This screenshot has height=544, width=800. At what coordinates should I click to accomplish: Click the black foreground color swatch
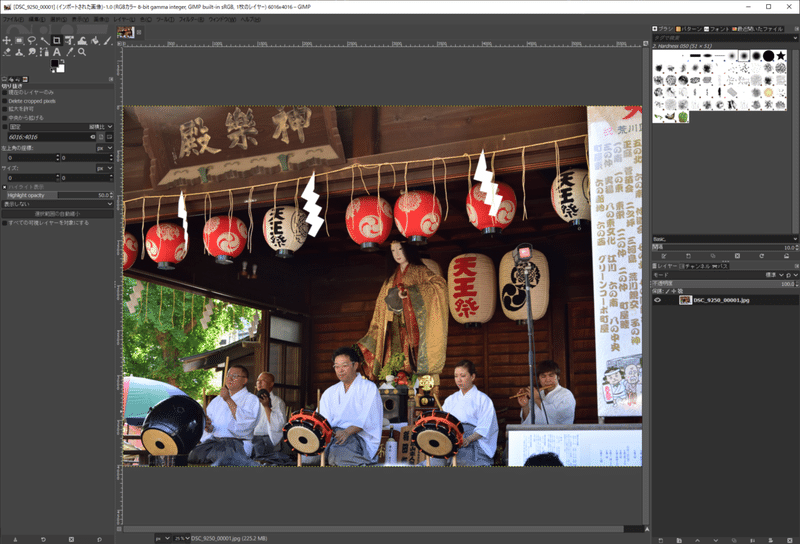[x=54, y=63]
